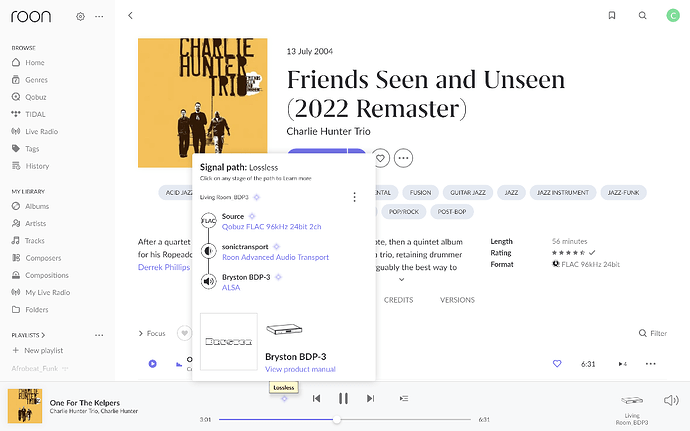Open Tags in sidebar
The height and width of the screenshot is (431, 690).
click(x=25, y=149)
